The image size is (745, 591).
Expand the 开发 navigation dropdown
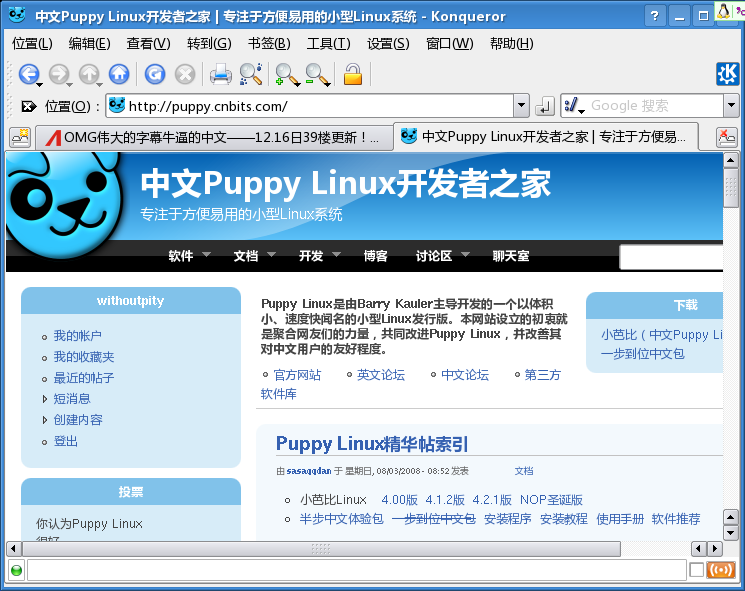(336, 255)
